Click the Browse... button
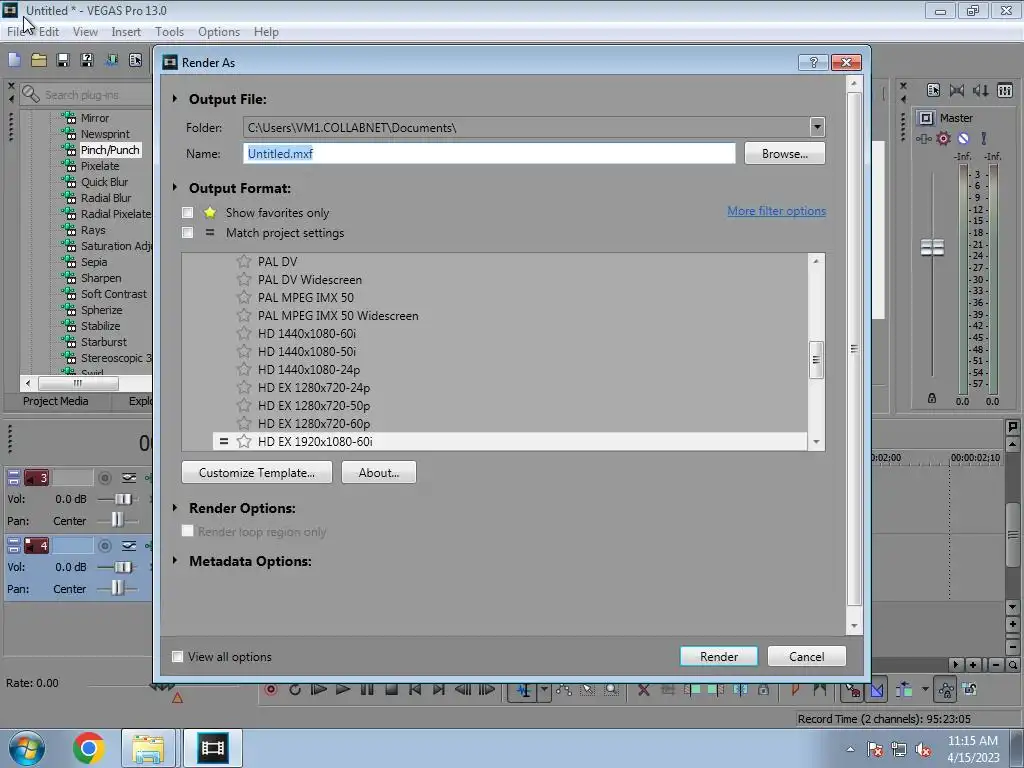The width and height of the screenshot is (1024, 768). coord(784,153)
